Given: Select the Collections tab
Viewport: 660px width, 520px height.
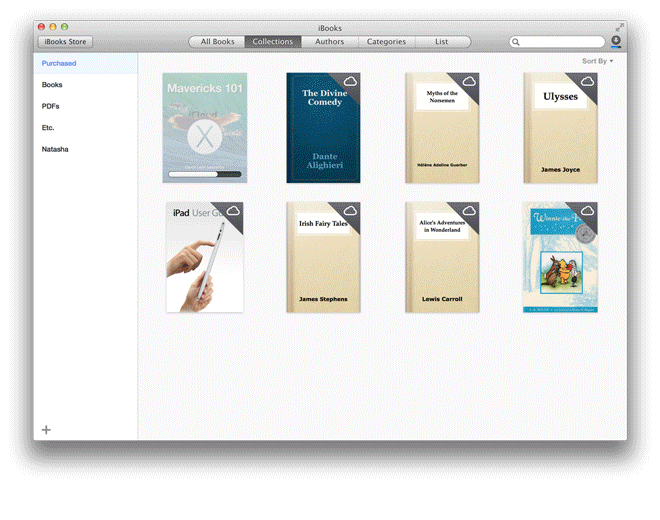Looking at the screenshot, I should [273, 42].
